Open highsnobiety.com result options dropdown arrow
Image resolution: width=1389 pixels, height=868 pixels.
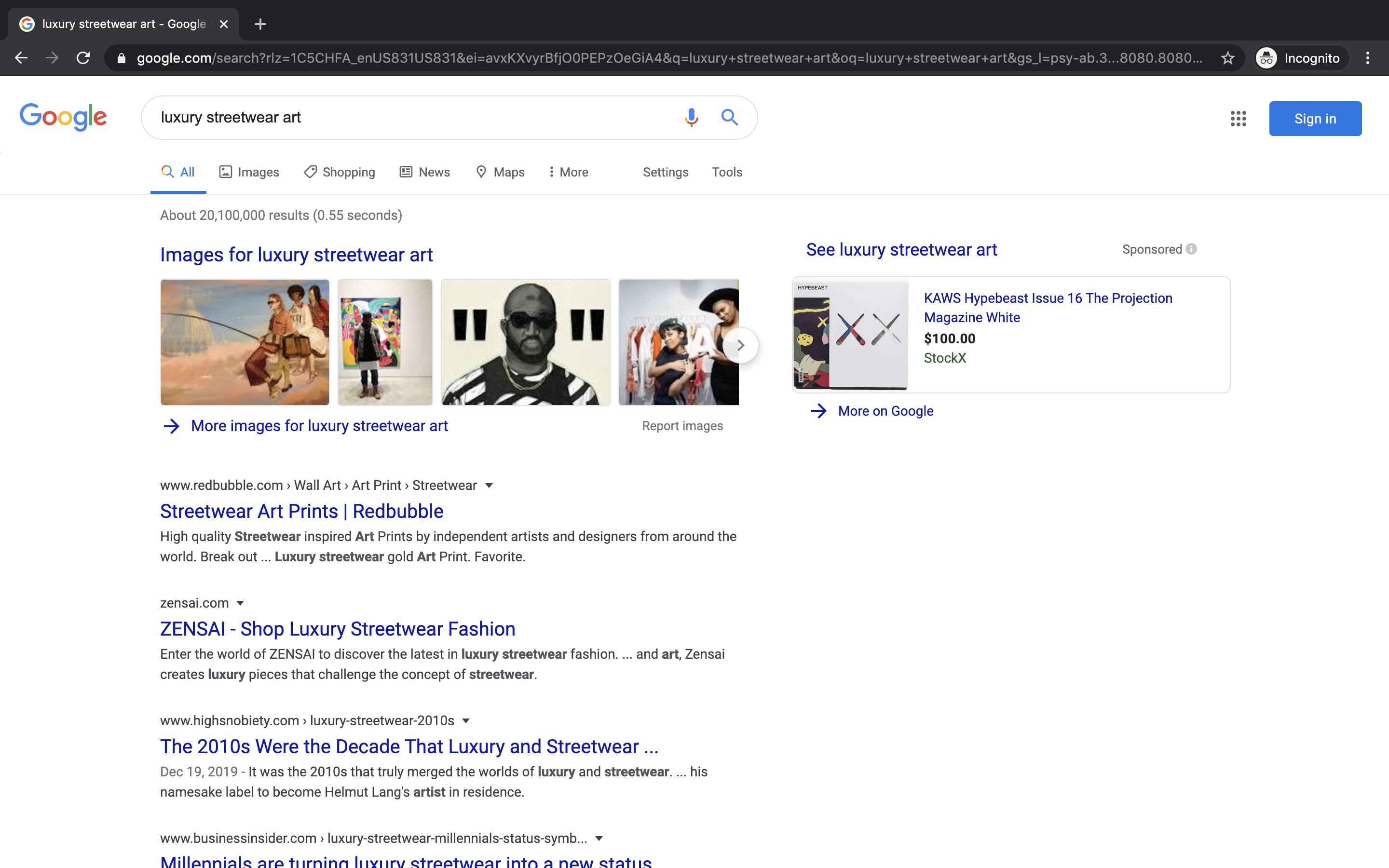pos(466,721)
